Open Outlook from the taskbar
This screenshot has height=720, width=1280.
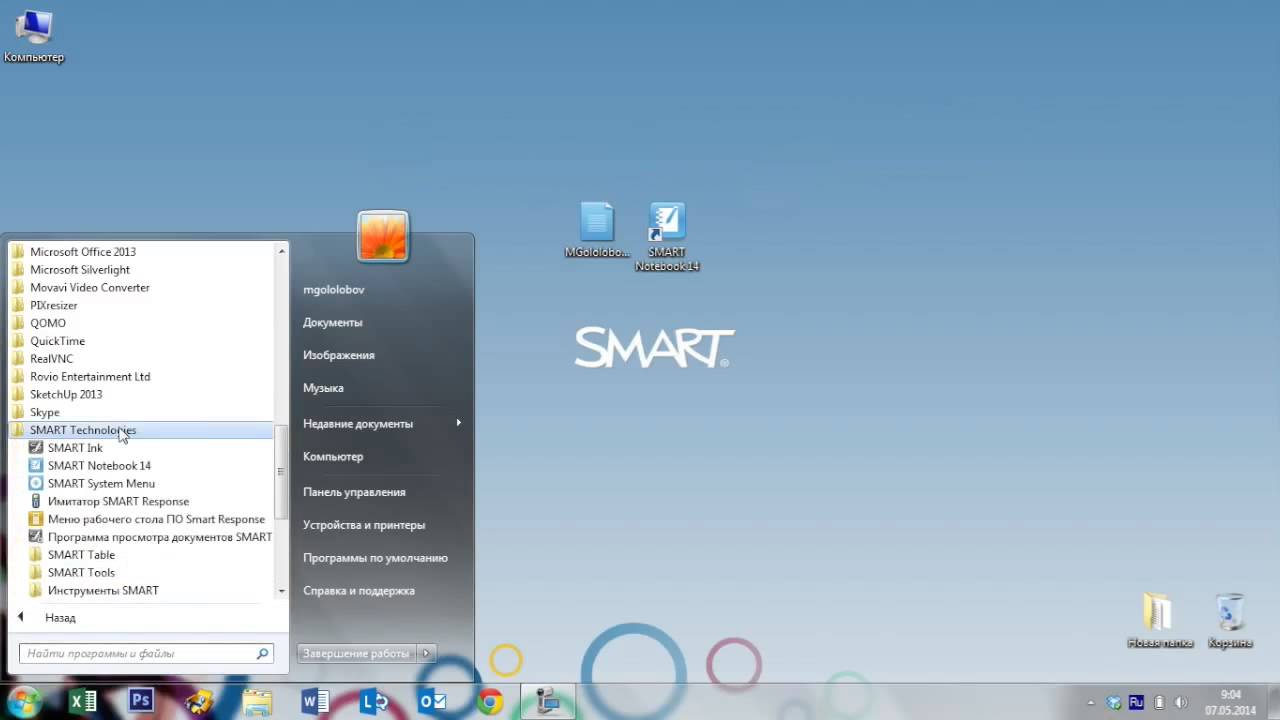tap(432, 701)
